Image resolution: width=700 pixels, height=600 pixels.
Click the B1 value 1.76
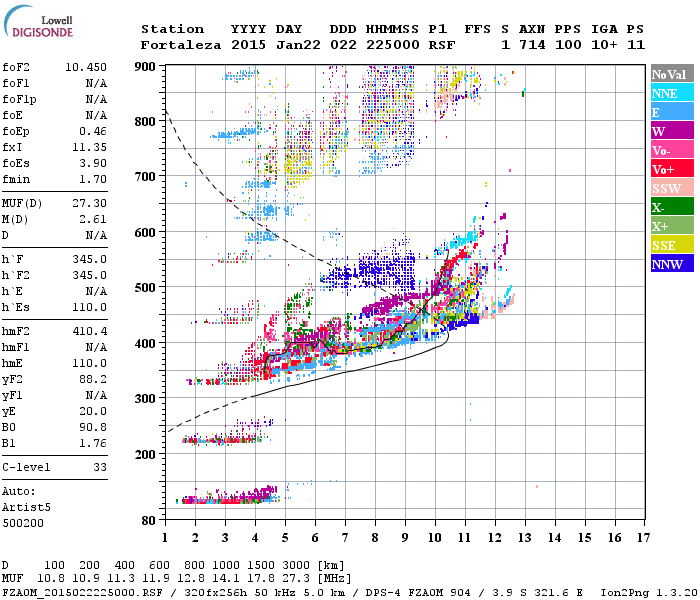point(93,443)
